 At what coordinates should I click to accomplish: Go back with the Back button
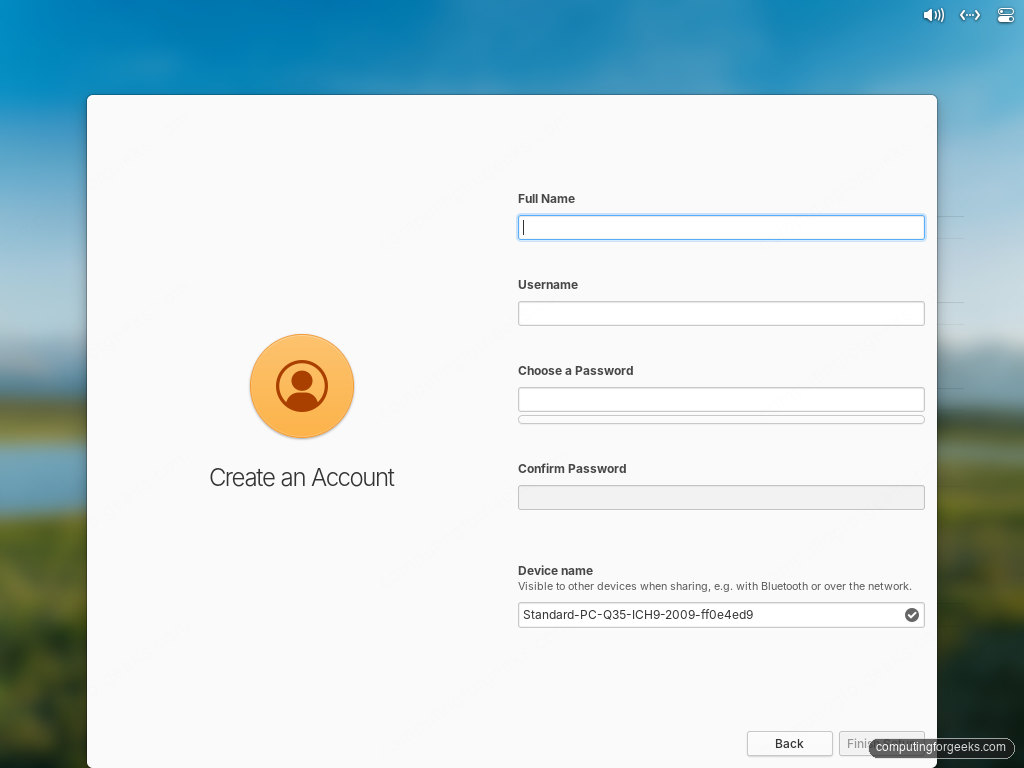790,743
